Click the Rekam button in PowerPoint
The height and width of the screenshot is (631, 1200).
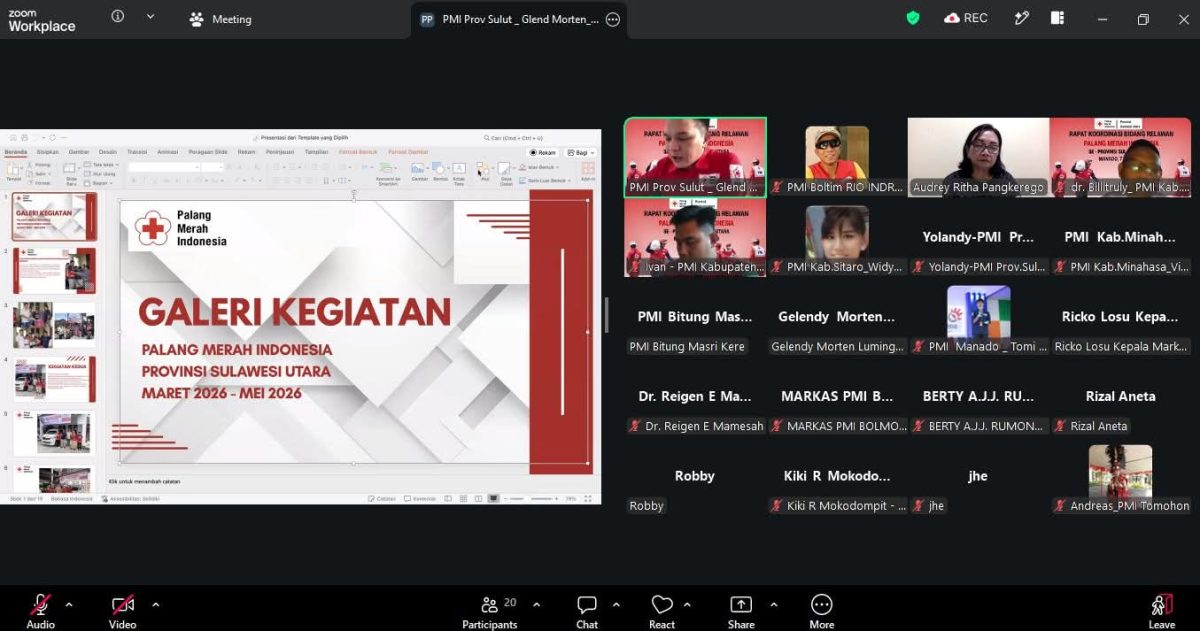click(x=543, y=153)
